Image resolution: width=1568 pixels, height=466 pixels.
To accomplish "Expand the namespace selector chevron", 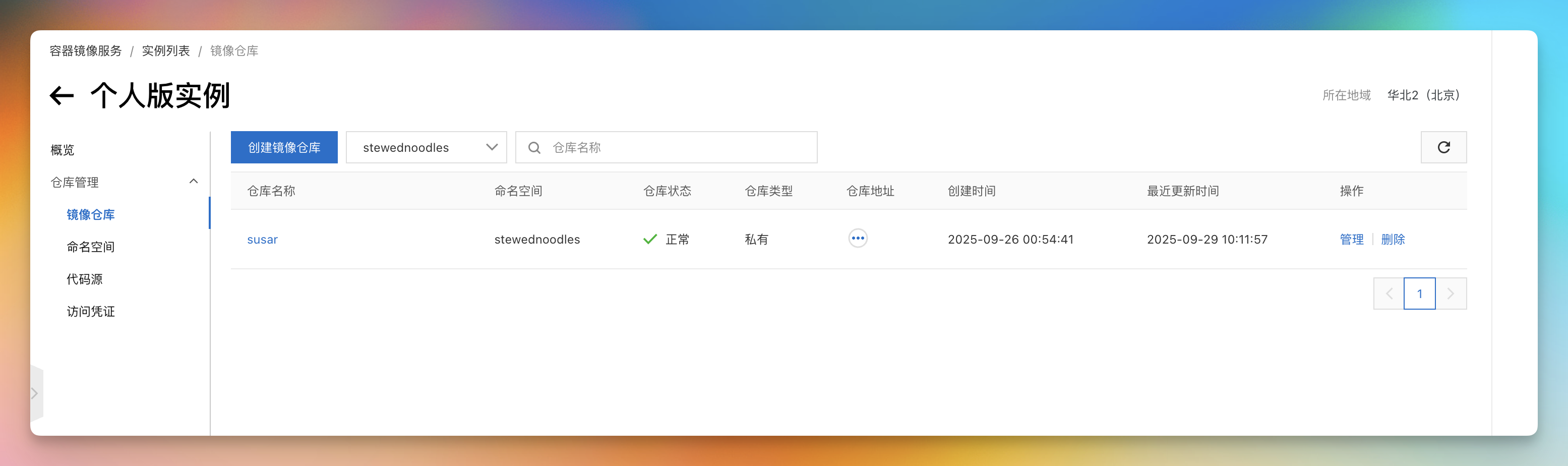I will point(492,147).
